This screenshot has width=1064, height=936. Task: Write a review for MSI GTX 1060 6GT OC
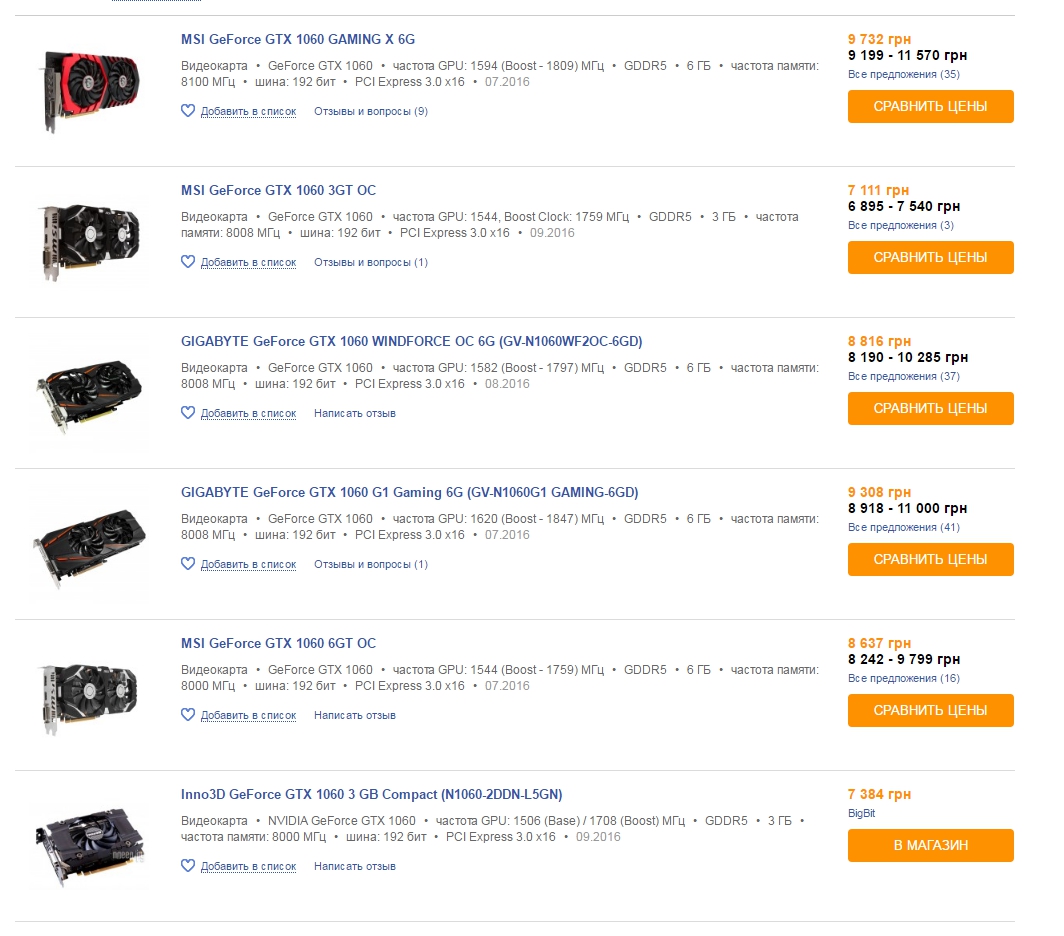(x=354, y=716)
